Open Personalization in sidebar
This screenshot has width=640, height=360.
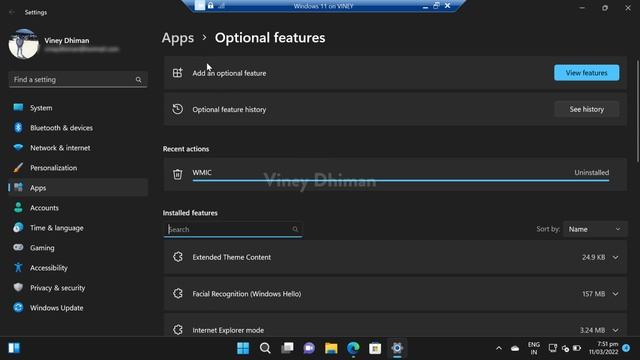pyautogui.click(x=78, y=168)
